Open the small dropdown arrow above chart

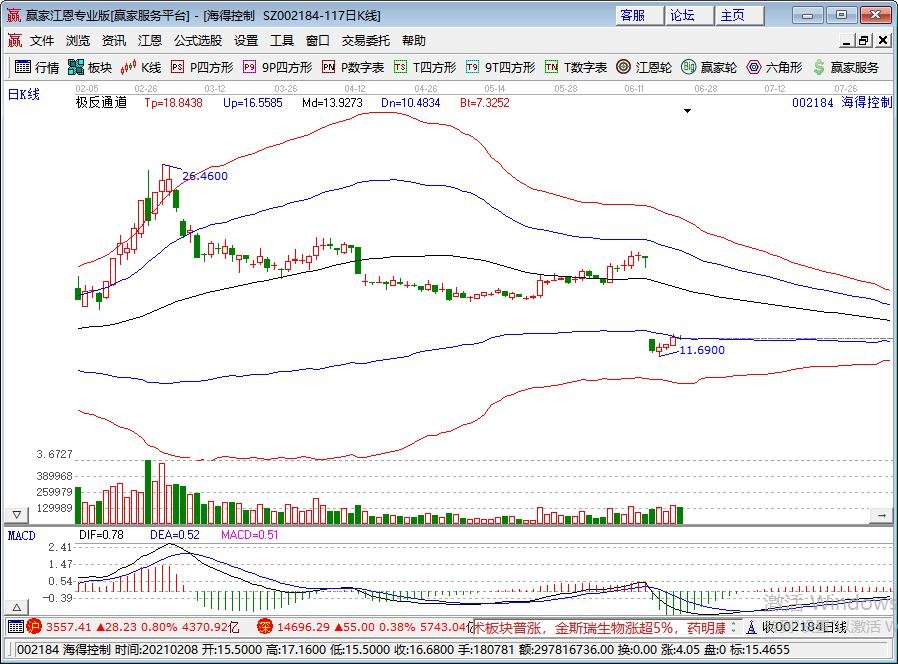click(687, 111)
